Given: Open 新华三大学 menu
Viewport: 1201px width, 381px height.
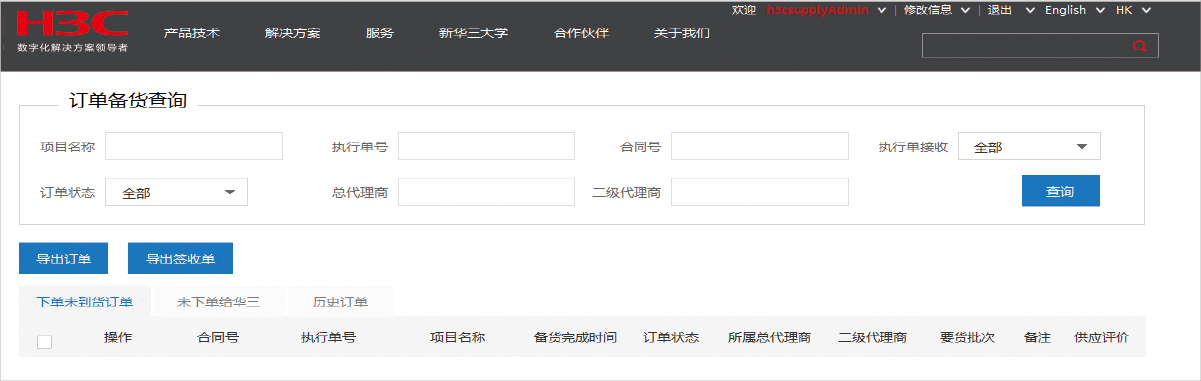Looking at the screenshot, I should coord(473,33).
